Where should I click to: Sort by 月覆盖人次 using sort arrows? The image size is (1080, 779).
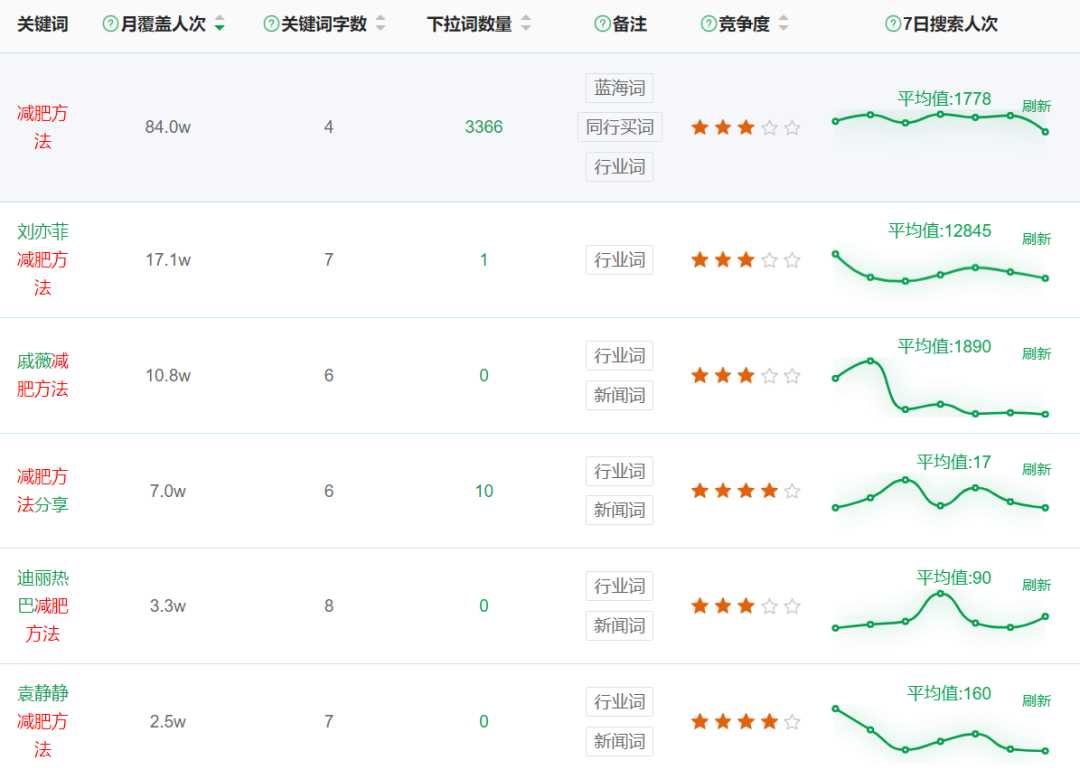[219, 25]
